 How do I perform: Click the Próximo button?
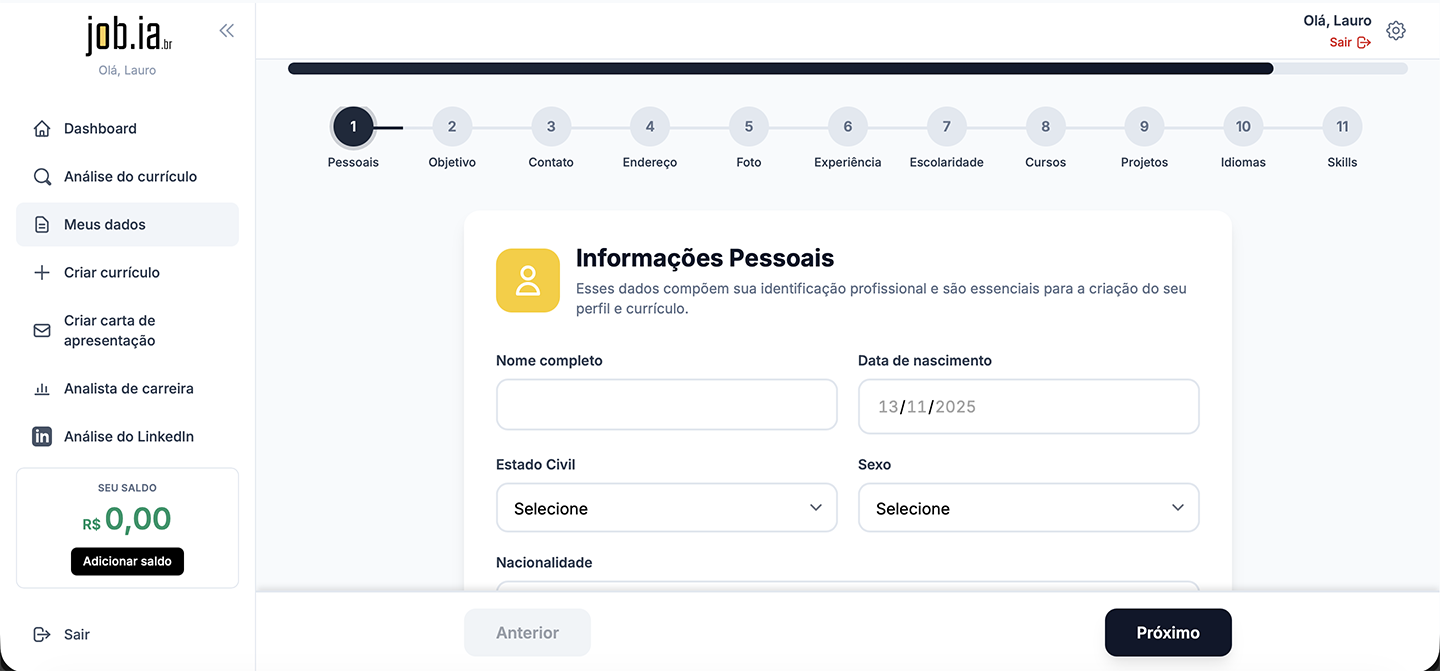[x=1167, y=632]
